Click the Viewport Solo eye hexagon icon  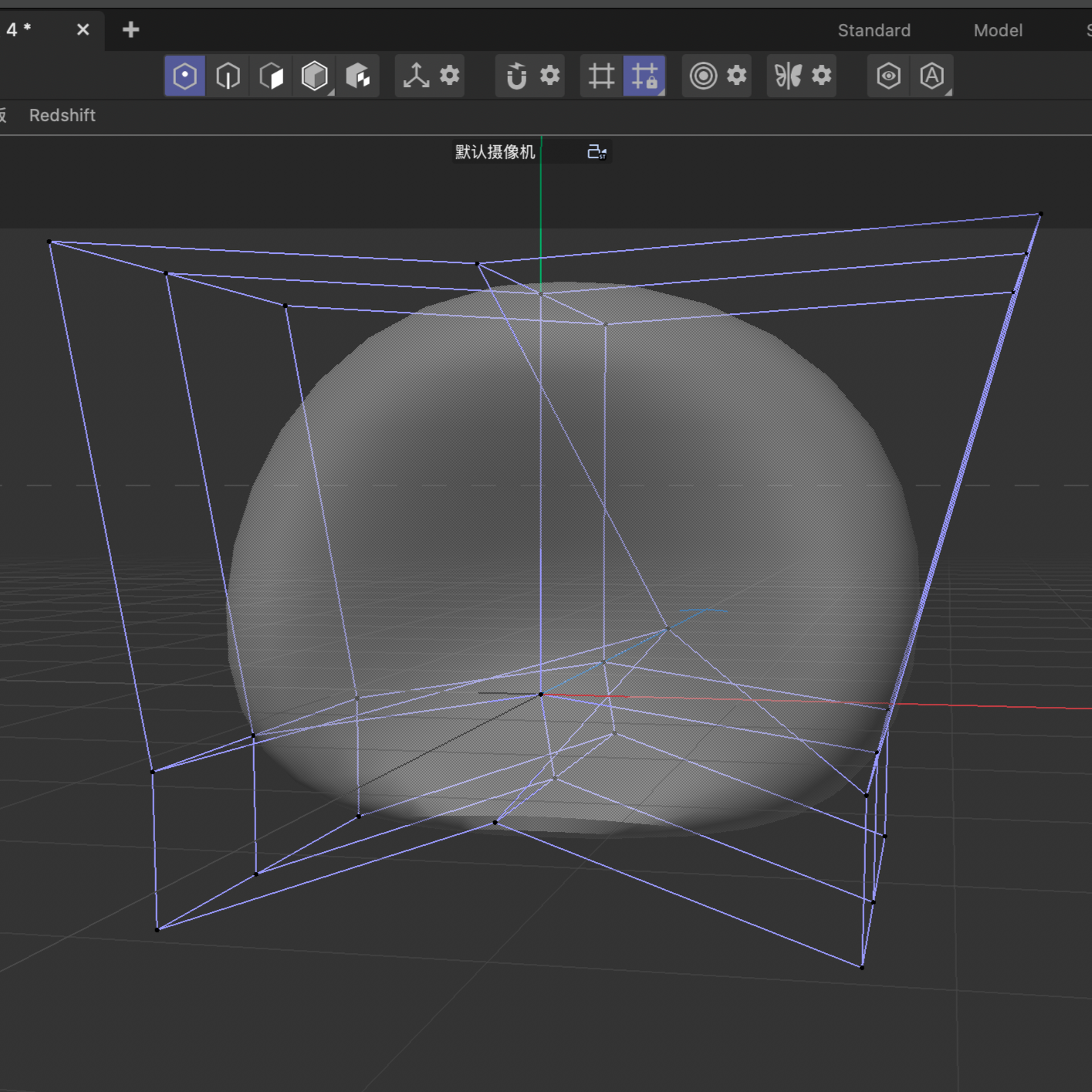click(x=888, y=76)
